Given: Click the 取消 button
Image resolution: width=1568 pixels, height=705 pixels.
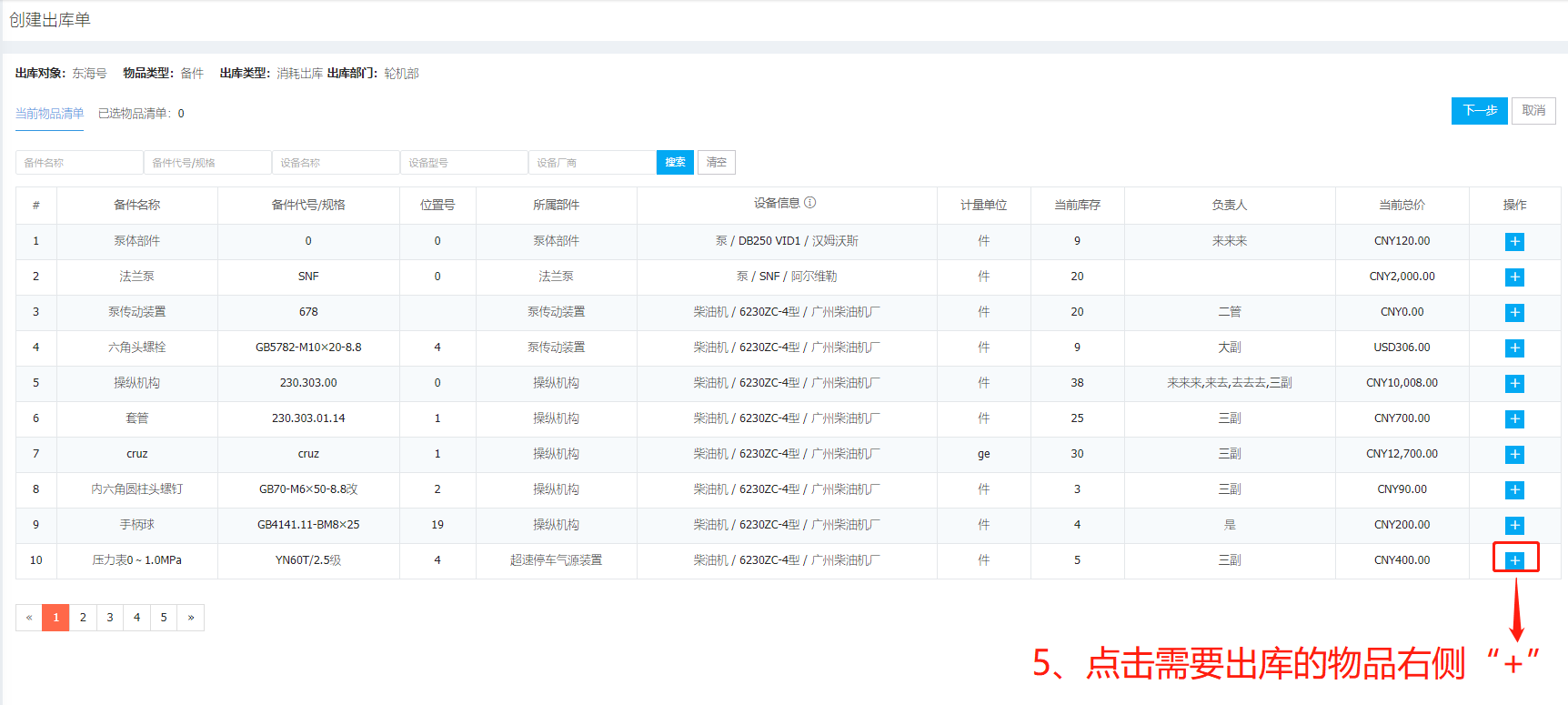Looking at the screenshot, I should [1533, 111].
